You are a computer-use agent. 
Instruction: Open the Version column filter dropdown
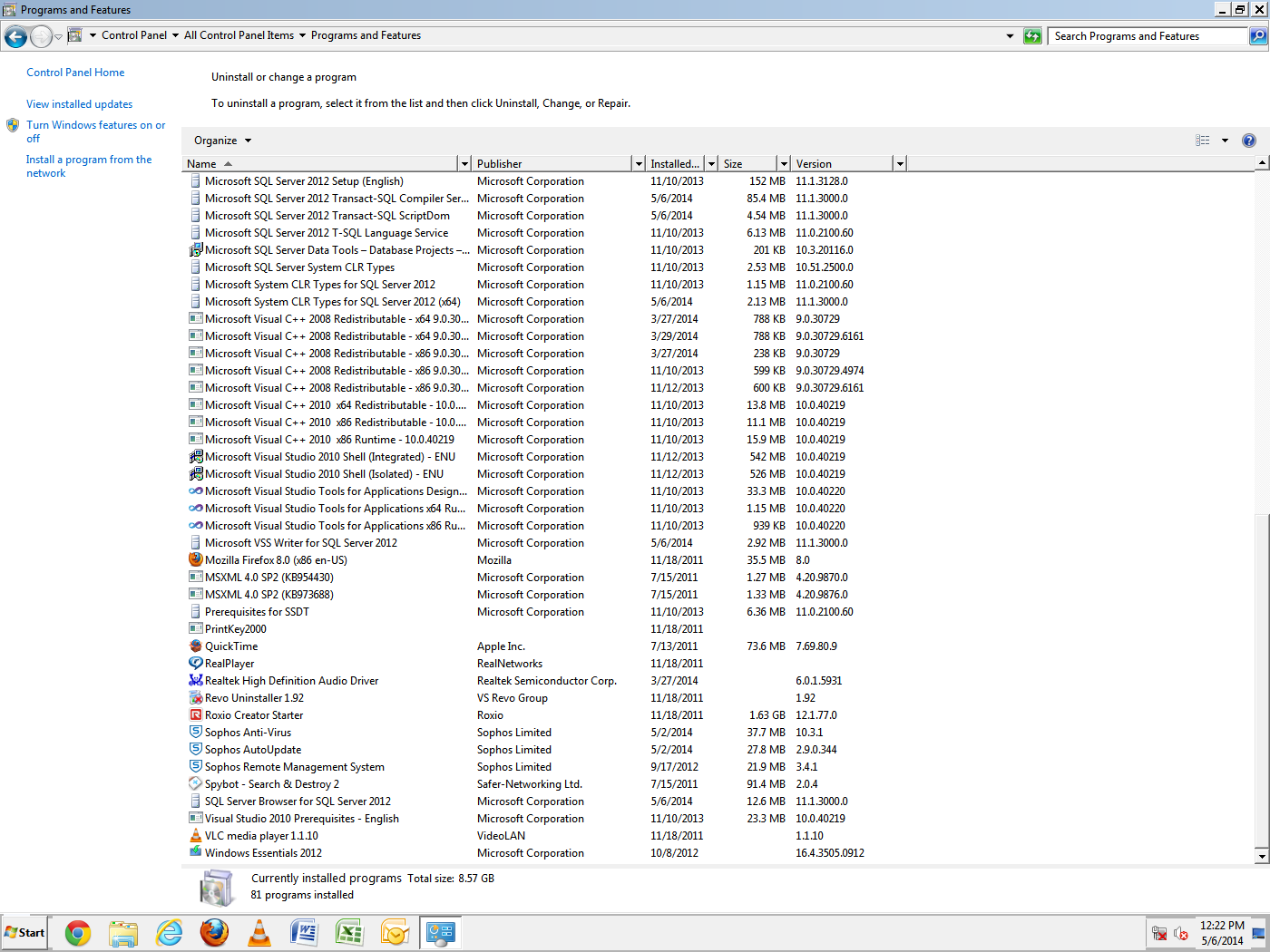coord(900,164)
